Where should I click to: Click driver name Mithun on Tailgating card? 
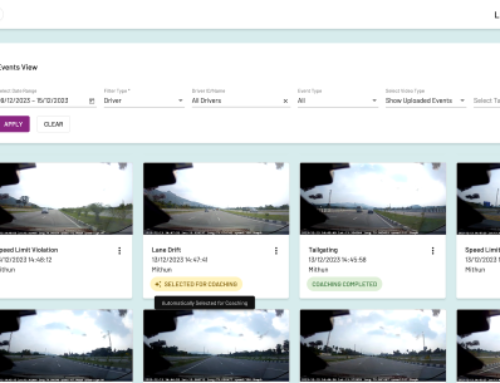318,269
